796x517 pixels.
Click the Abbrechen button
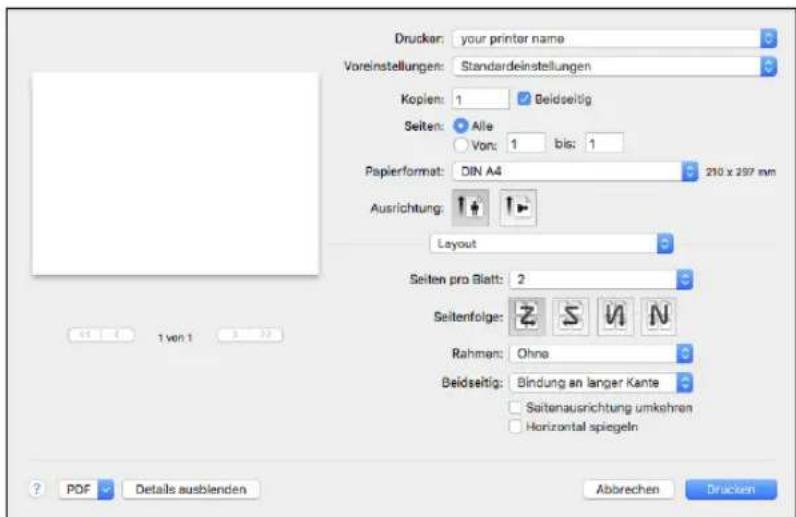point(628,490)
